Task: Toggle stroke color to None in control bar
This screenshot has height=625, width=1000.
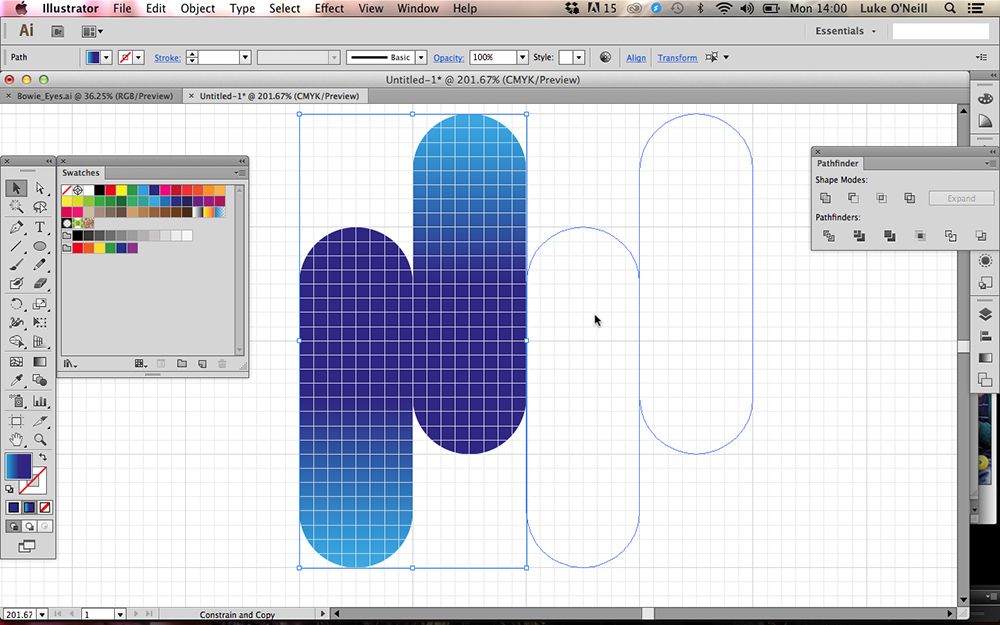Action: click(126, 57)
